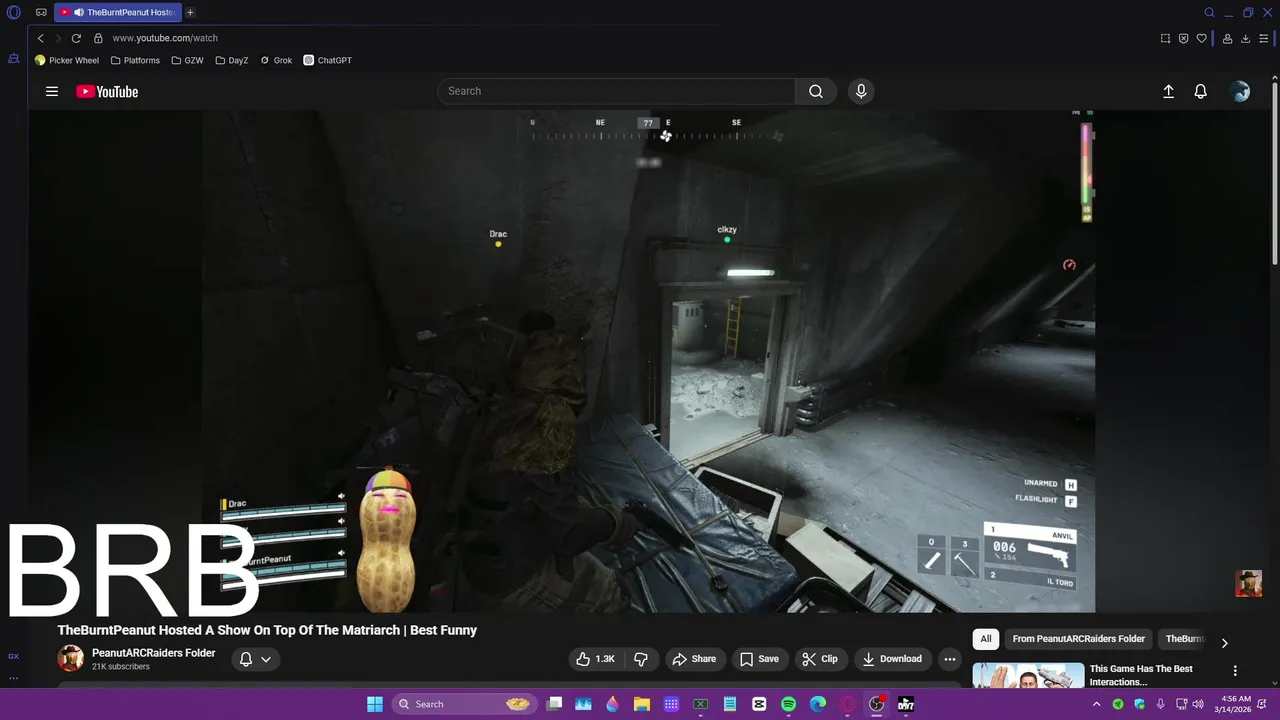The height and width of the screenshot is (720, 1280).
Task: Create a Clip of the video
Action: pyautogui.click(x=821, y=659)
